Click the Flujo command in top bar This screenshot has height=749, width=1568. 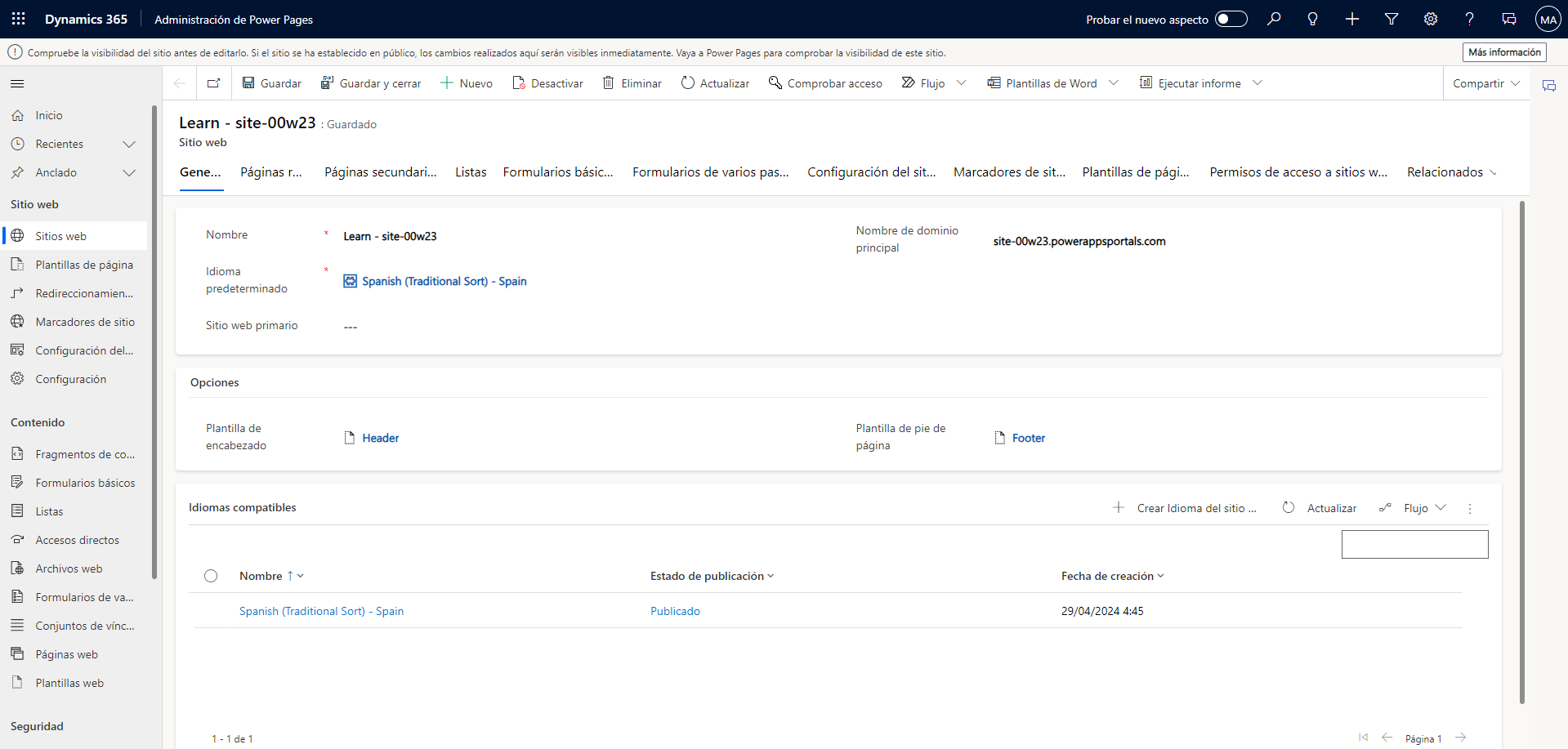pyautogui.click(x=923, y=83)
